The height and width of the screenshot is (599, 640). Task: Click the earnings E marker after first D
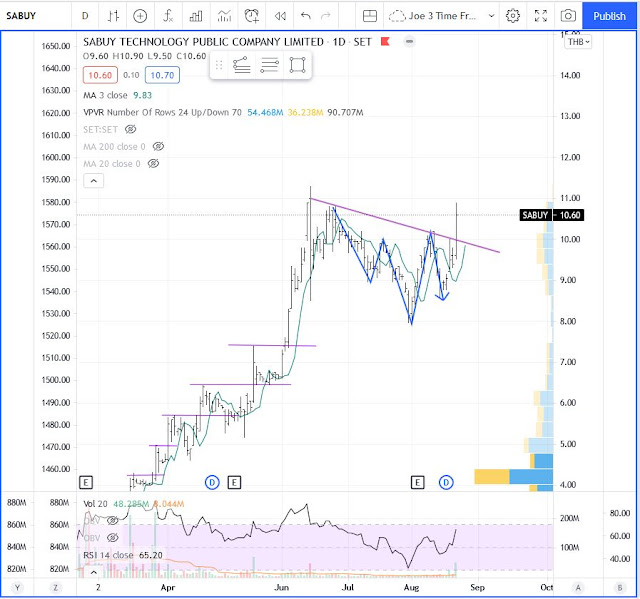[x=234, y=483]
